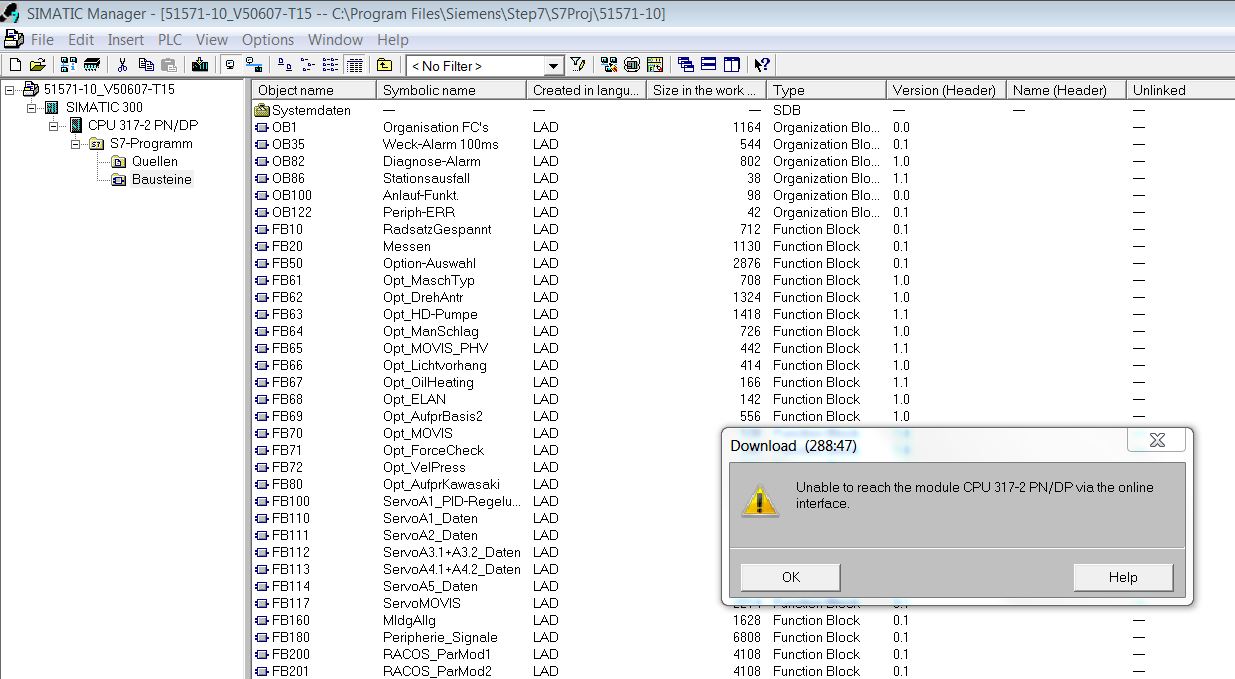The width and height of the screenshot is (1235, 679).
Task: Open the Edit menu
Action: (x=81, y=40)
